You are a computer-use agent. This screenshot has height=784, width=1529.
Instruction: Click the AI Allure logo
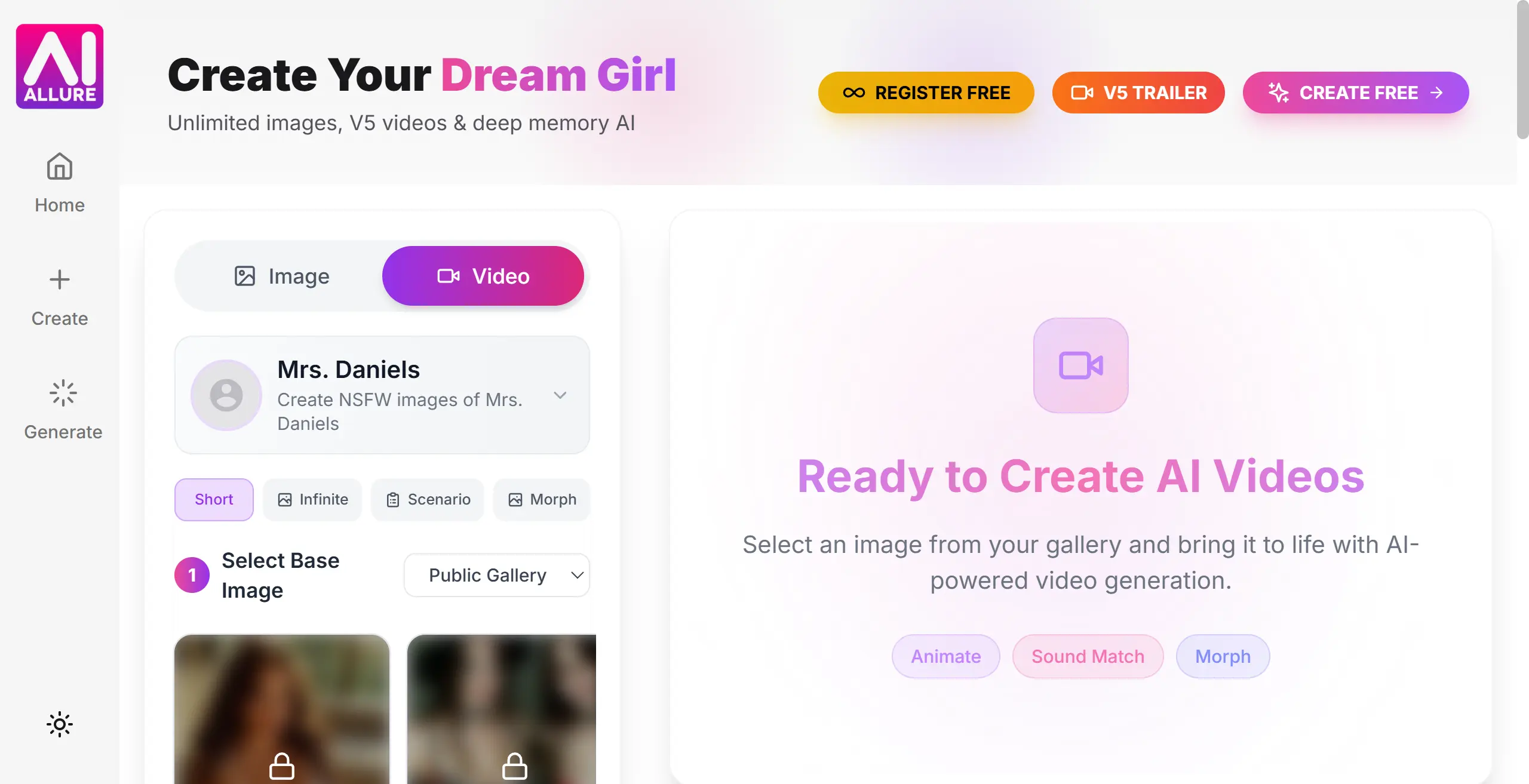60,66
